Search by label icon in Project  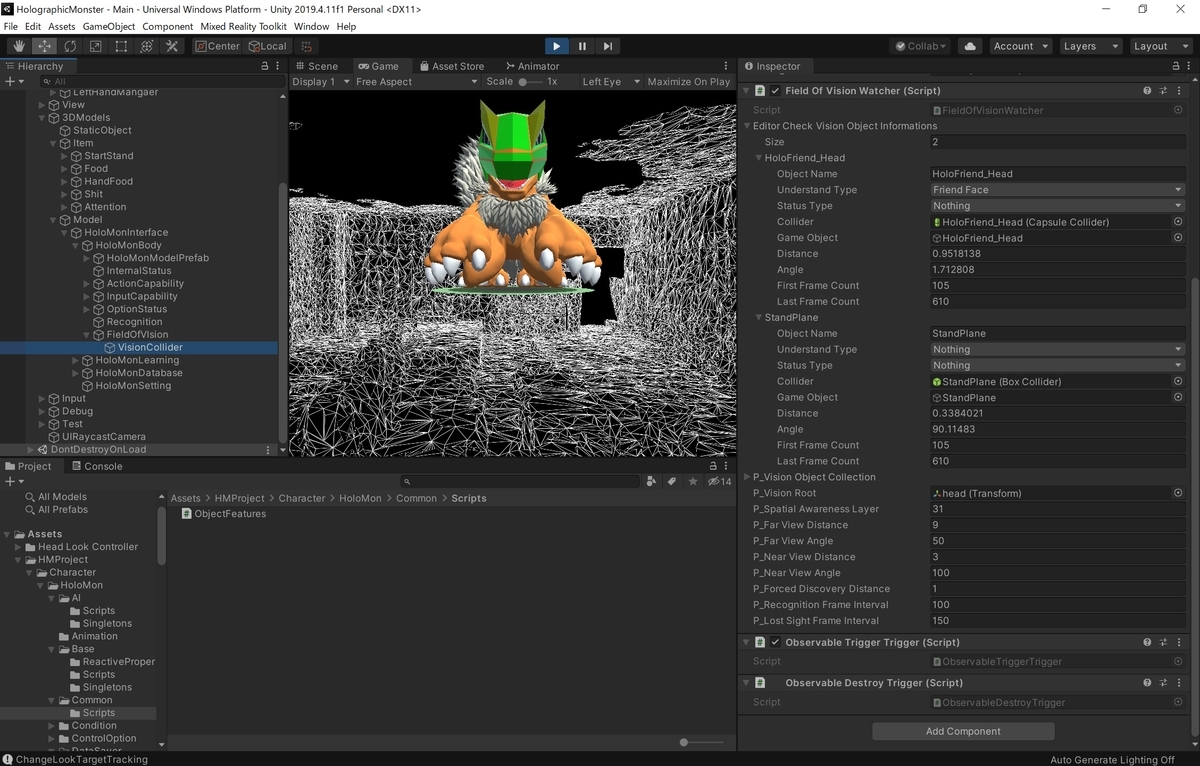pyautogui.click(x=672, y=481)
